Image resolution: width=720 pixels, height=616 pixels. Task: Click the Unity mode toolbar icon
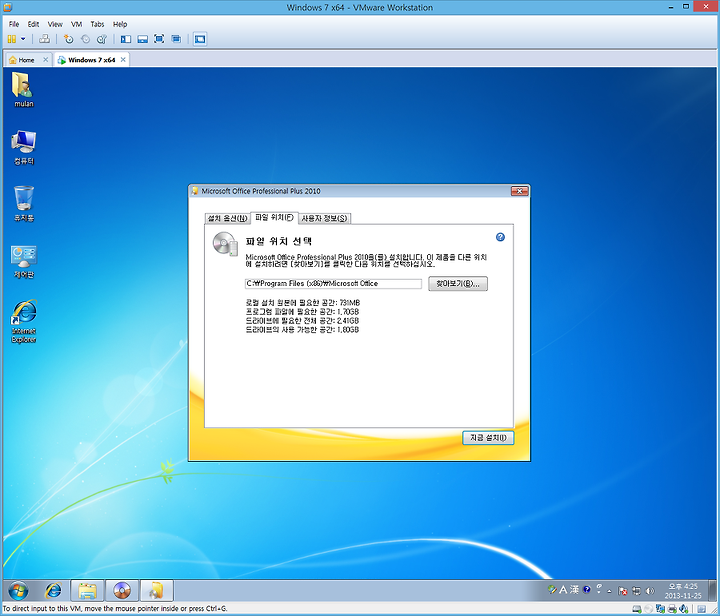pyautogui.click(x=176, y=39)
